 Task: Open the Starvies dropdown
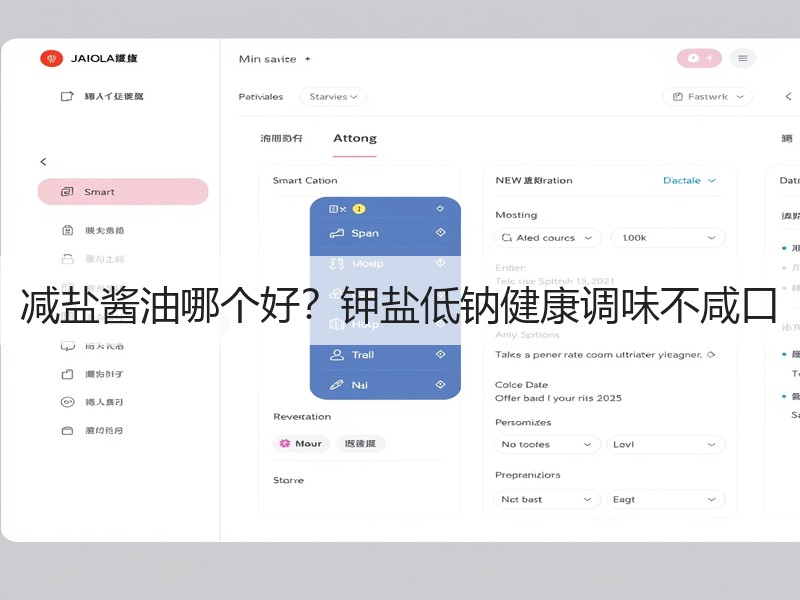[x=333, y=97]
